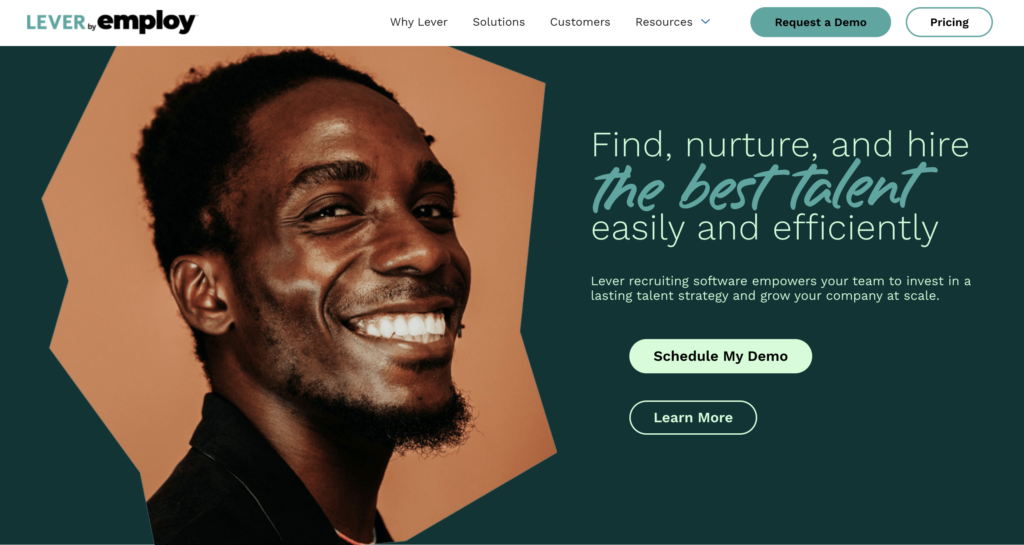Click the handwritten "the best talent" text
This screenshot has width=1024, height=545.
[x=764, y=187]
